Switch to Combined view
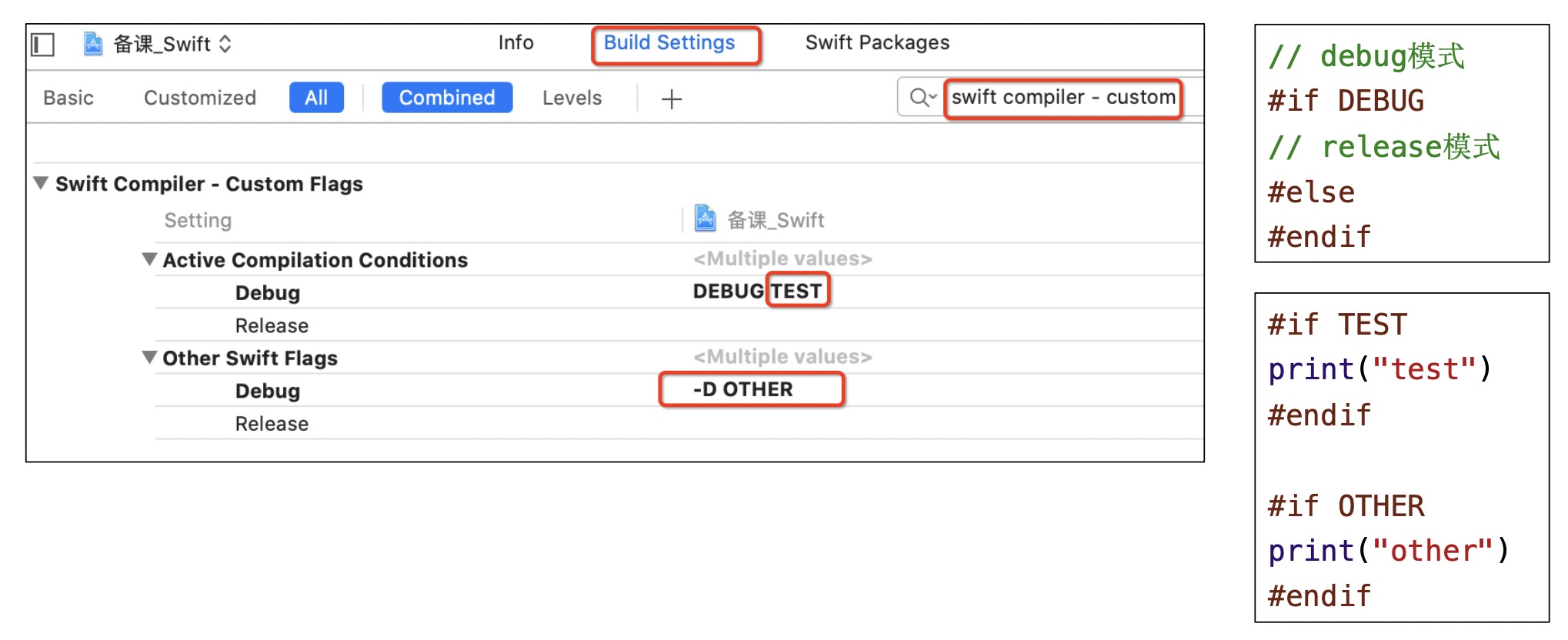Screen dimensions: 1568x640 [x=446, y=98]
